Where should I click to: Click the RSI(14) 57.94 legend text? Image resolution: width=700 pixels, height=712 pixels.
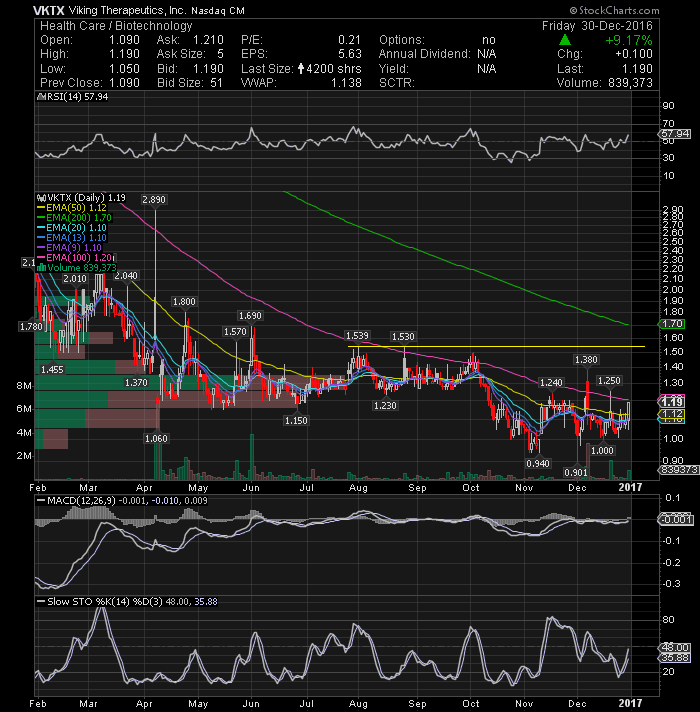[77, 97]
